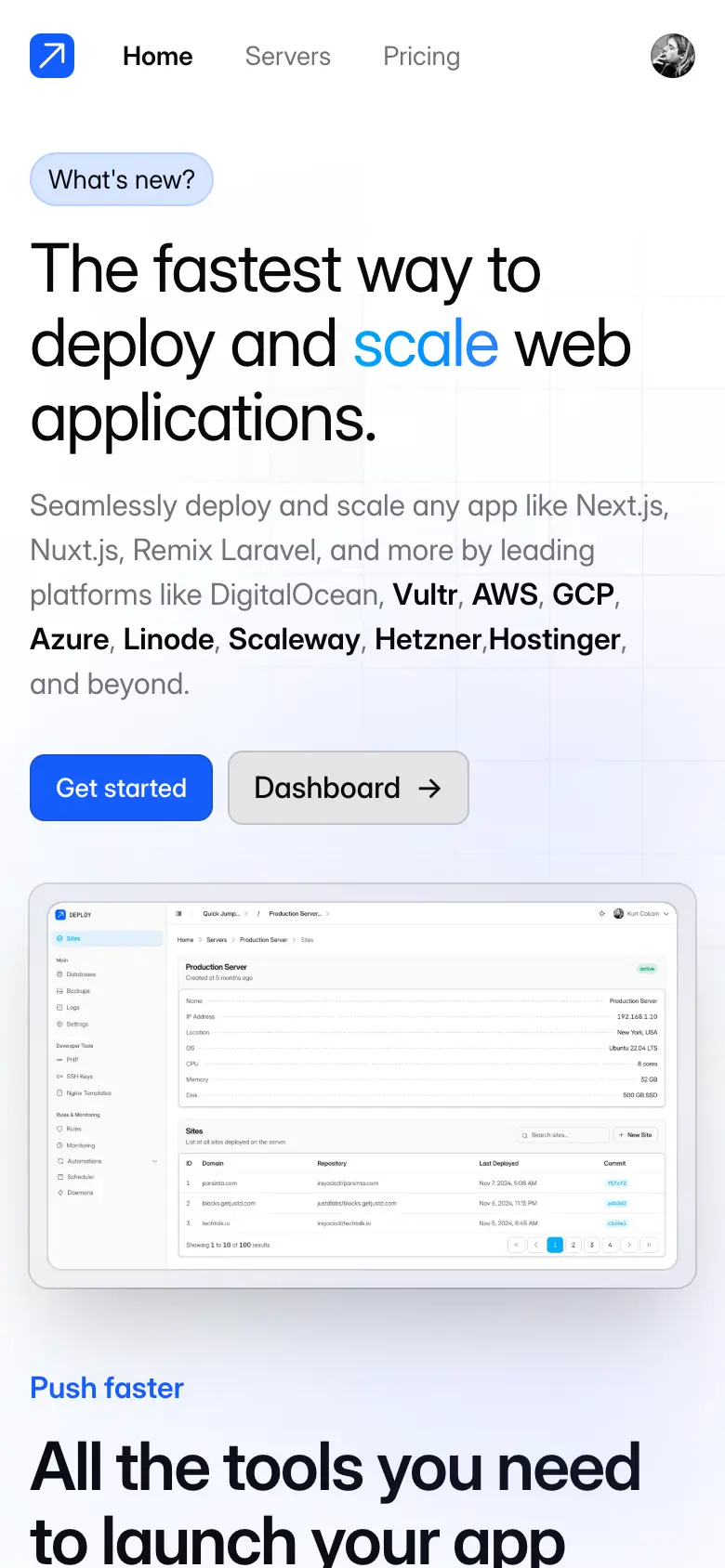Click the Home breadcrumb in the preview

tap(186, 940)
